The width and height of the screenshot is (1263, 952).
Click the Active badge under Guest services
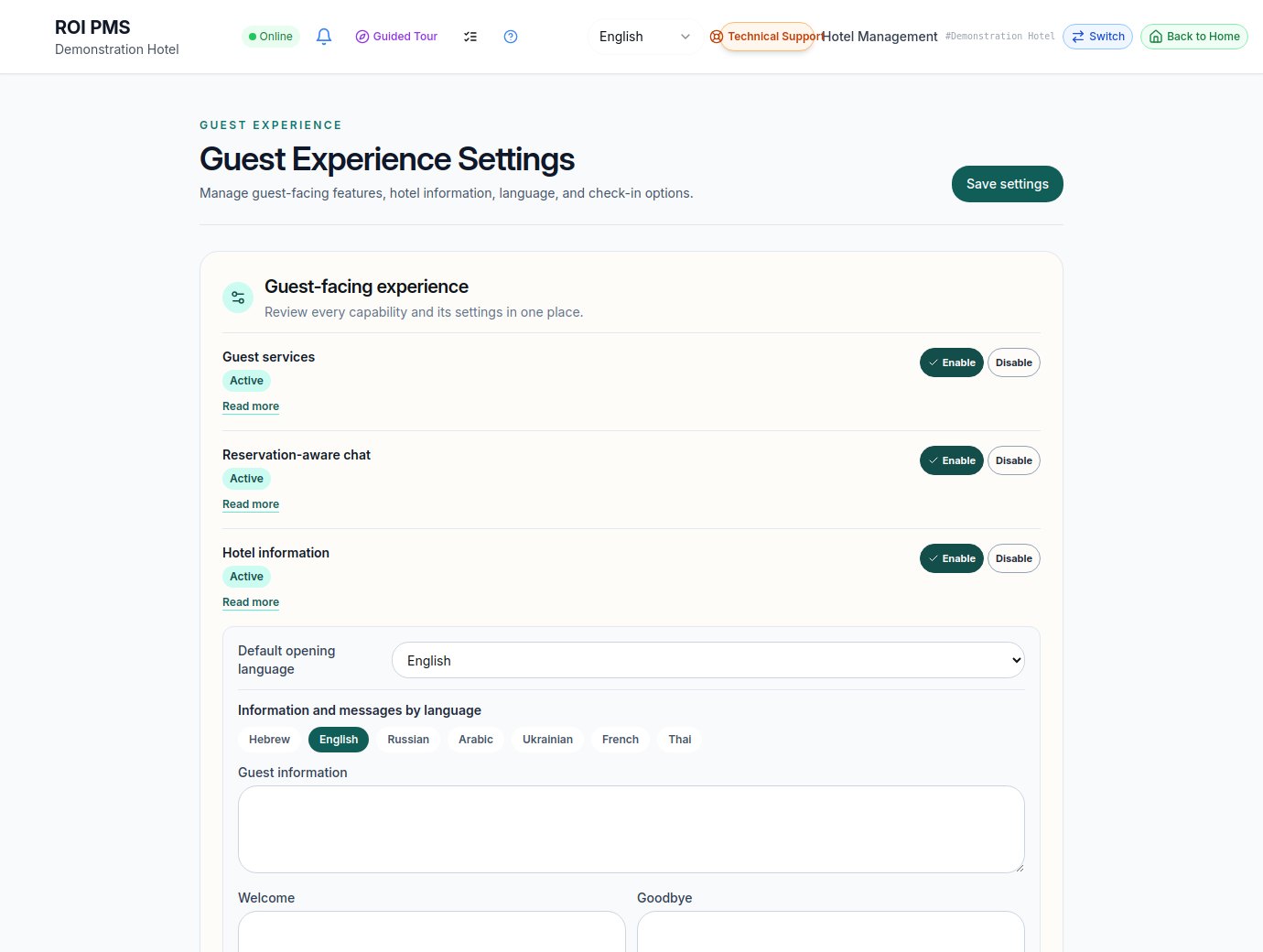coord(246,381)
